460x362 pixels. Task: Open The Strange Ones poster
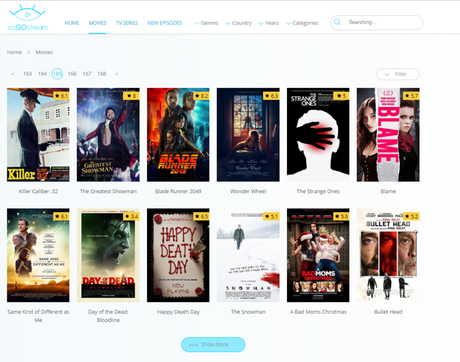318,135
